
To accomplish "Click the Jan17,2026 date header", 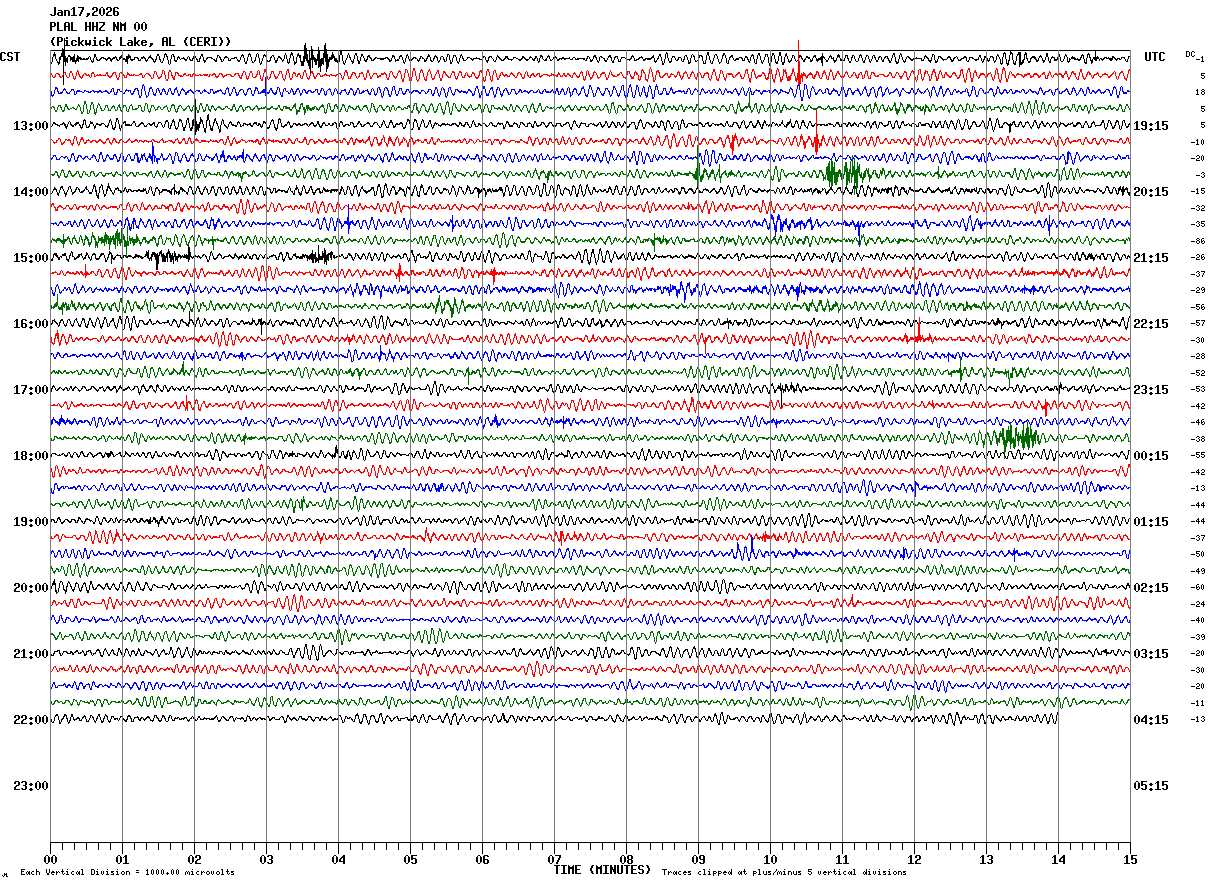I will [x=84, y=12].
